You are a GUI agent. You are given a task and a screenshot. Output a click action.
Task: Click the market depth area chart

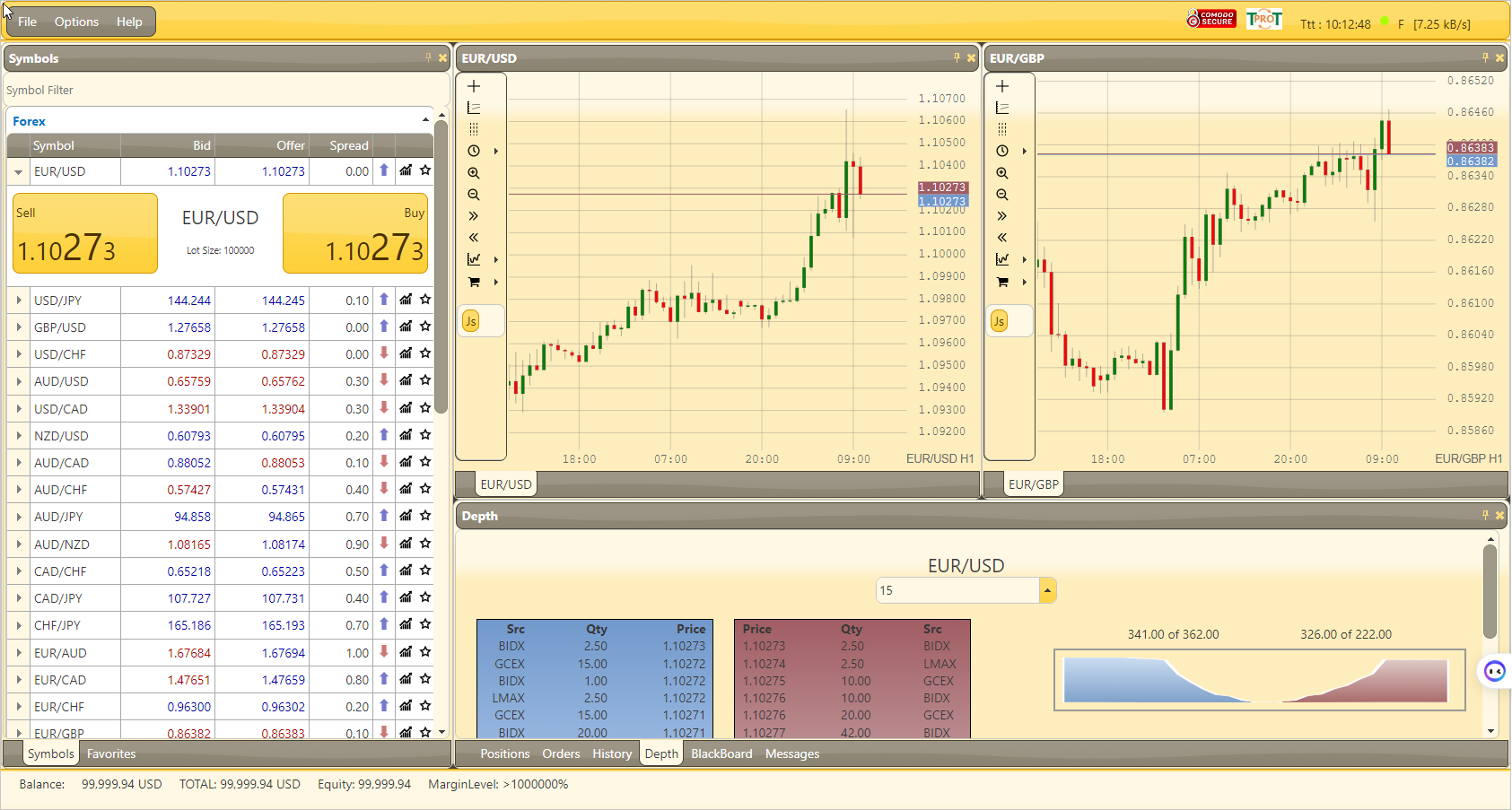pos(1259,680)
